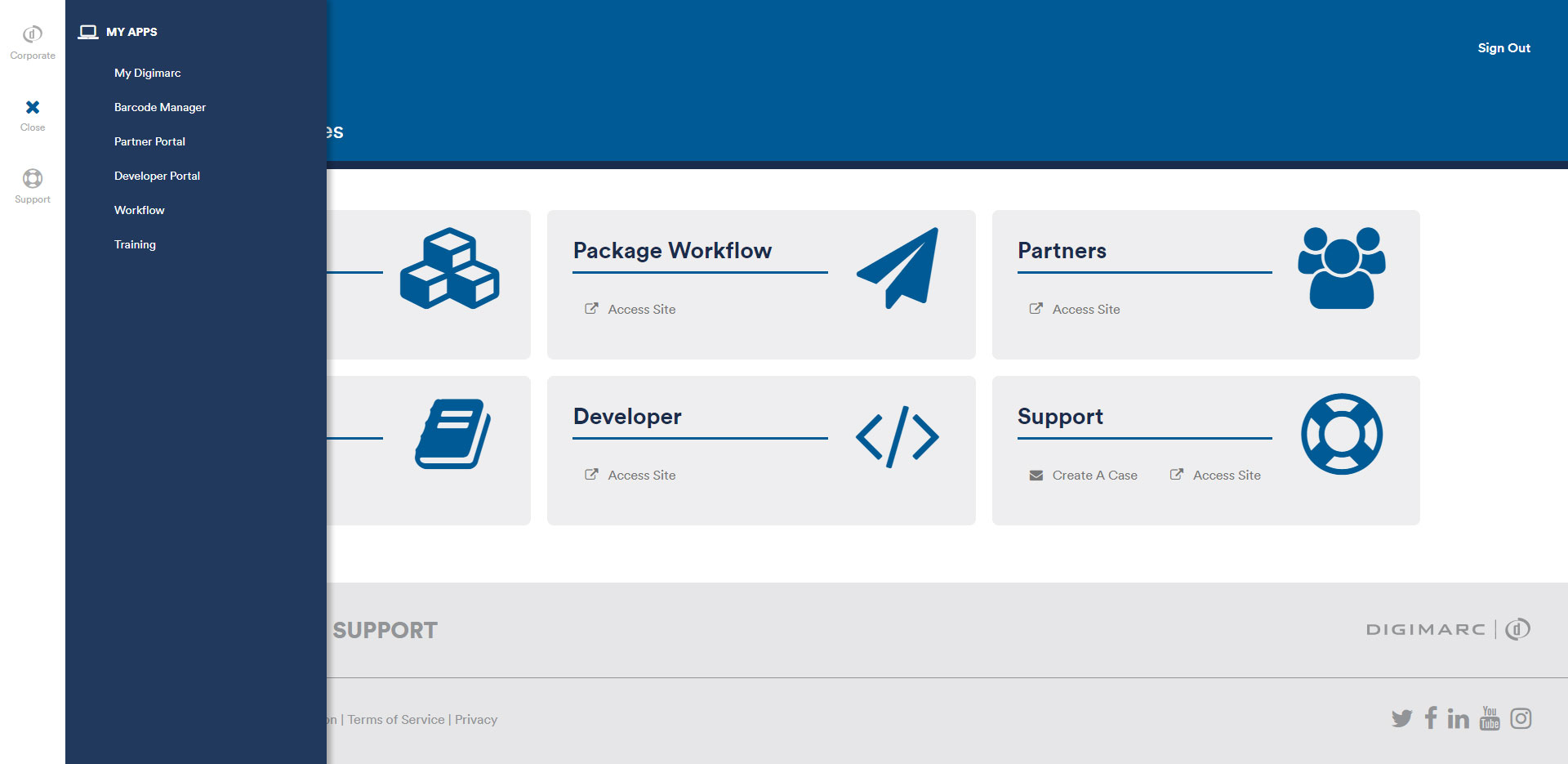Access Site under Partners card
Image resolution: width=1568 pixels, height=764 pixels.
pos(1086,309)
